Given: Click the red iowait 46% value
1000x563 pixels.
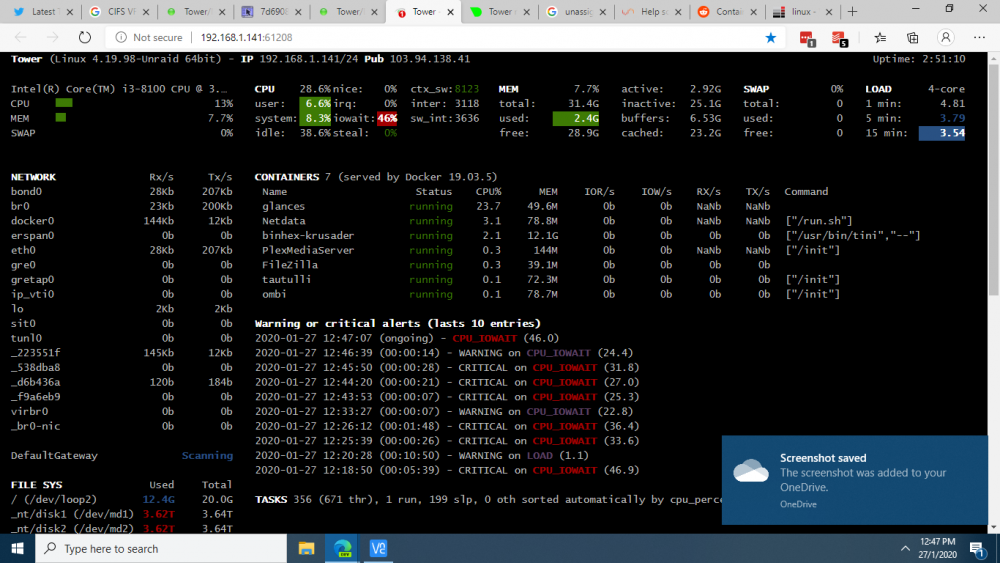Looking at the screenshot, I should (387, 118).
